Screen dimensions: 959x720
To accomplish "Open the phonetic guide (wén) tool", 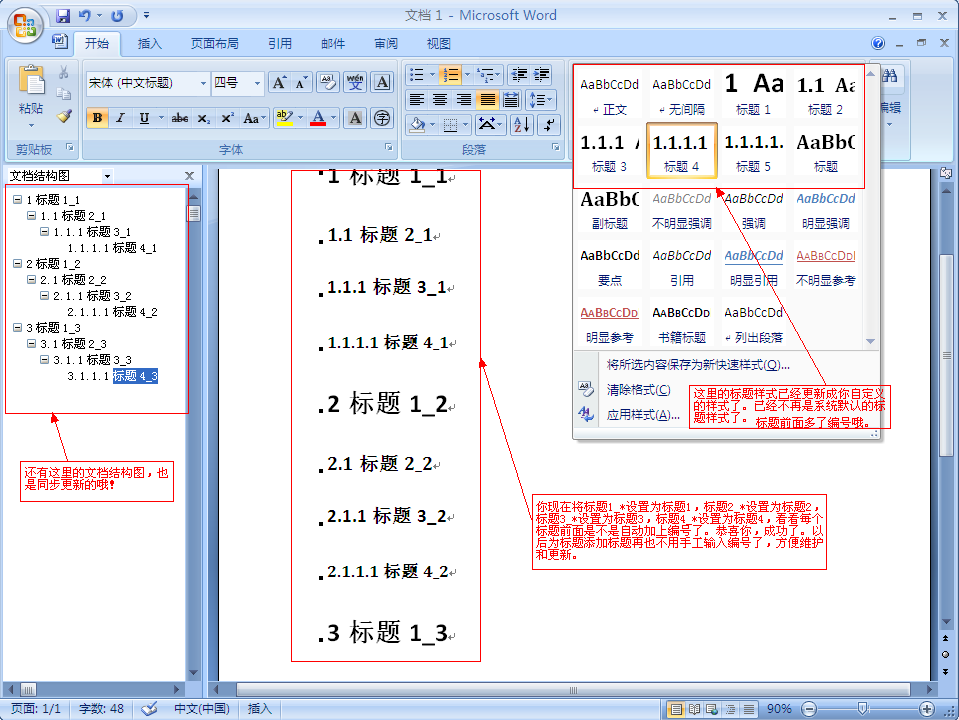I will (355, 83).
